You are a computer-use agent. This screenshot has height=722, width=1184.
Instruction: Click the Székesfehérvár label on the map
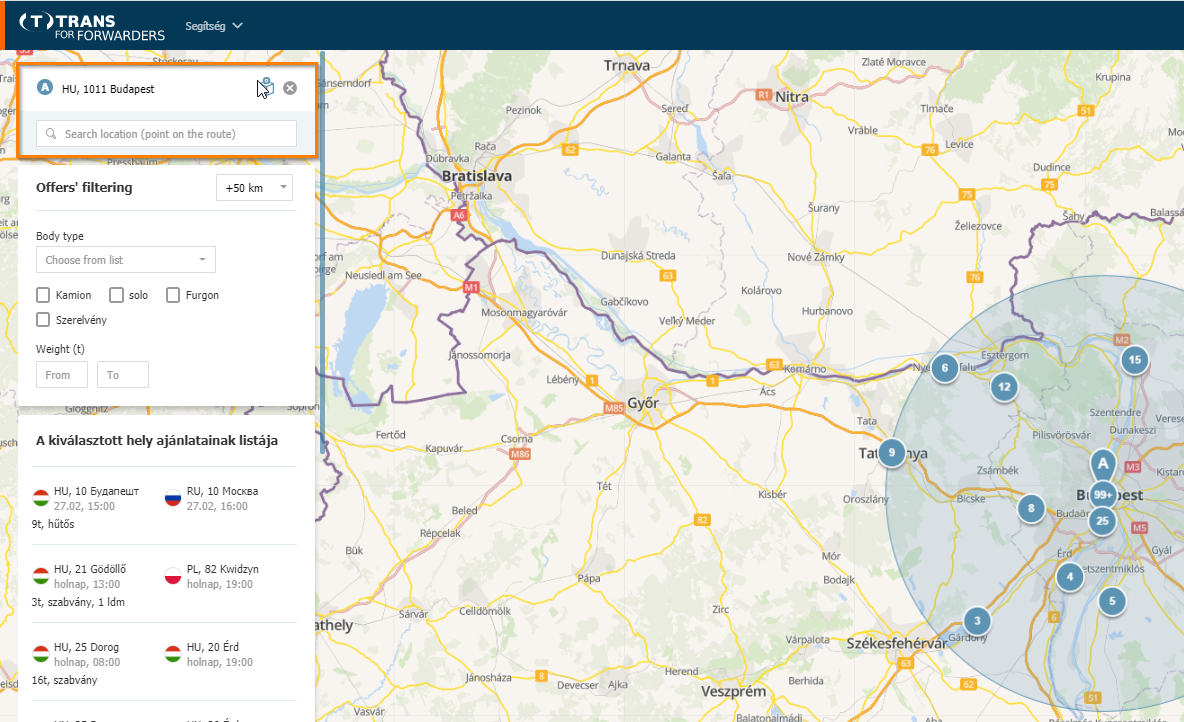pyautogui.click(x=896, y=643)
